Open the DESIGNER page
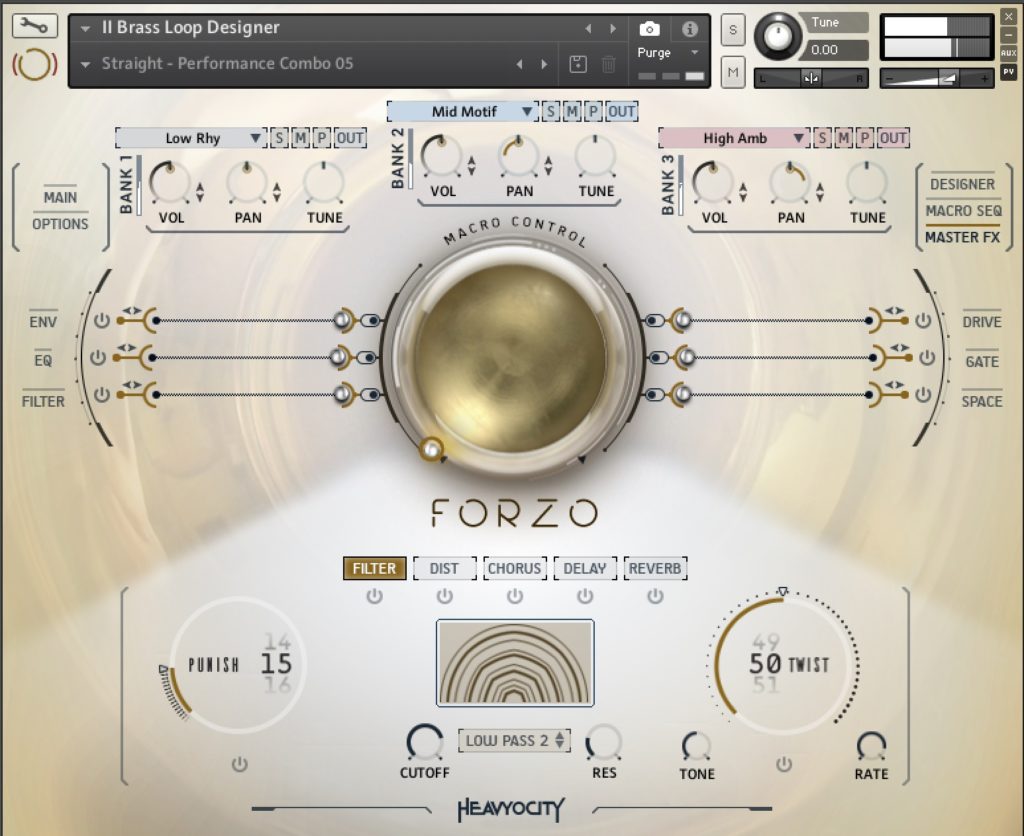This screenshot has width=1024, height=836. (x=962, y=184)
